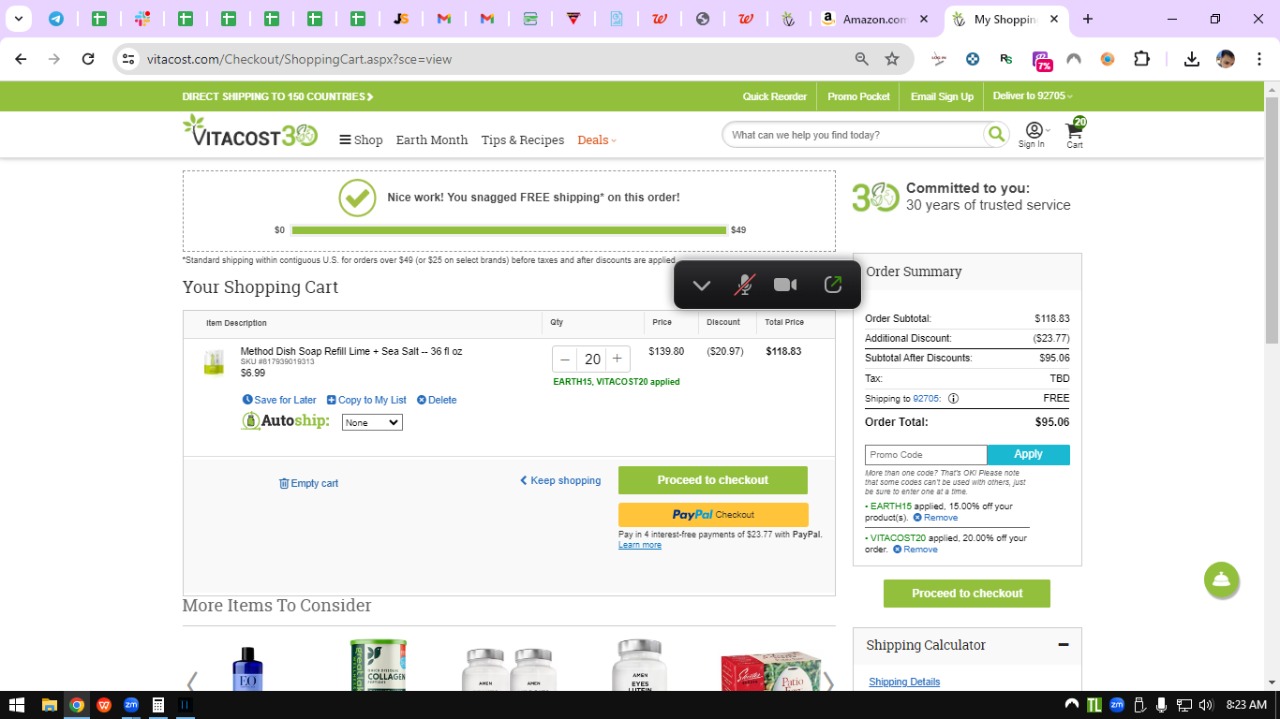Click Proceed to checkout in cart
This screenshot has height=719, width=1280.
[713, 480]
